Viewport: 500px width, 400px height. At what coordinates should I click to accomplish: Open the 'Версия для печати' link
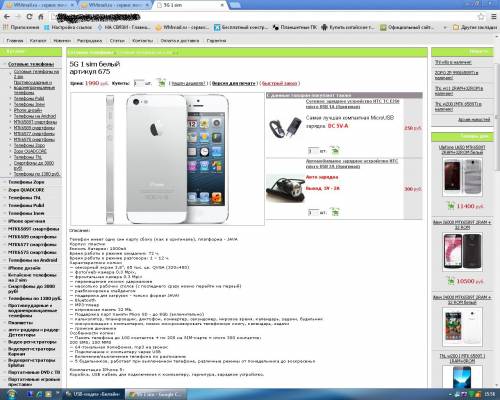coord(234,83)
